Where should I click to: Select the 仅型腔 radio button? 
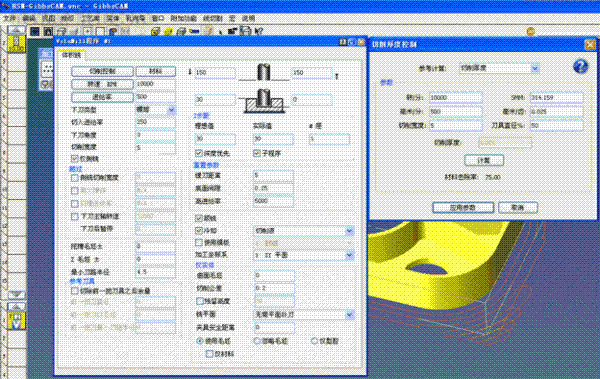(x=314, y=341)
